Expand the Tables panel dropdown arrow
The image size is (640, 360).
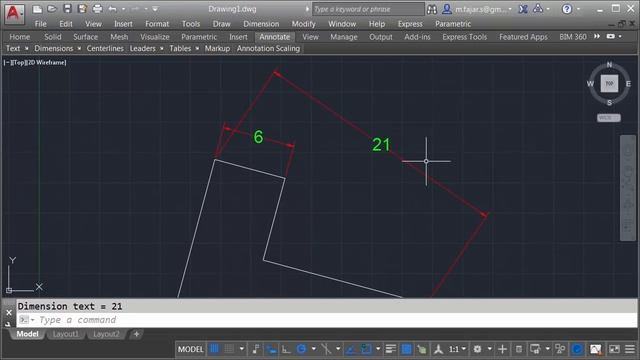[197, 49]
